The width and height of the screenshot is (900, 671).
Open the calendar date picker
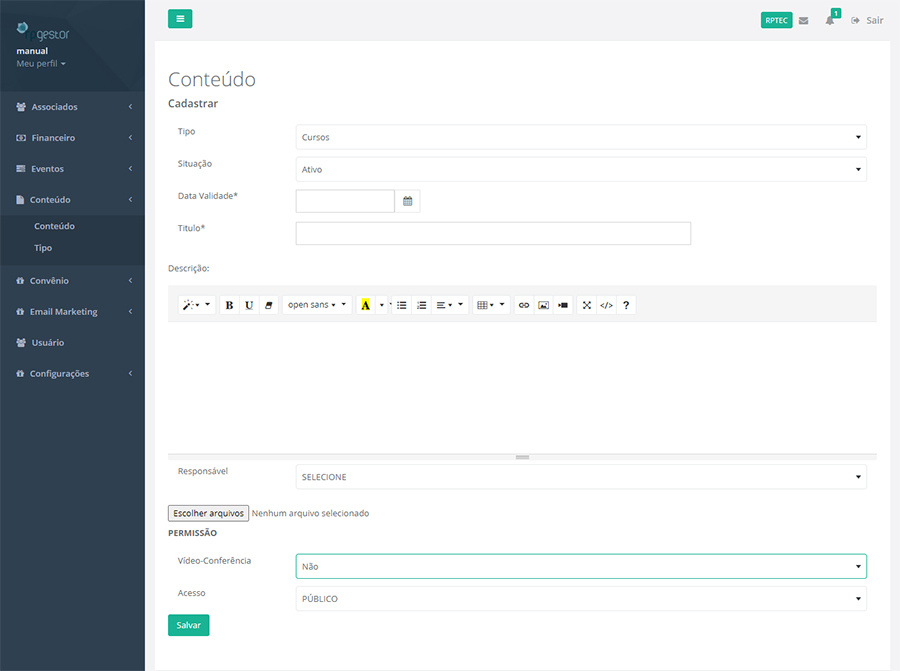[x=408, y=201]
